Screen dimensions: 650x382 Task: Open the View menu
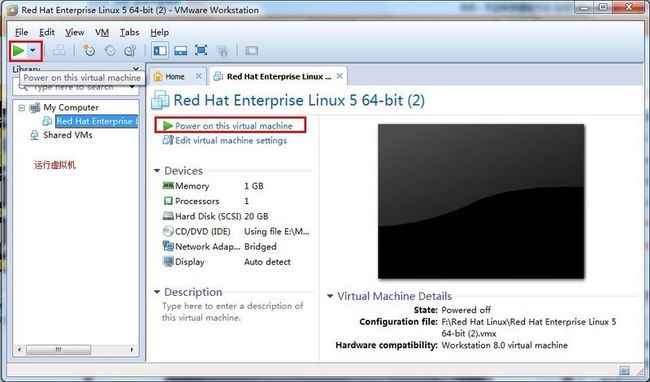(x=75, y=32)
